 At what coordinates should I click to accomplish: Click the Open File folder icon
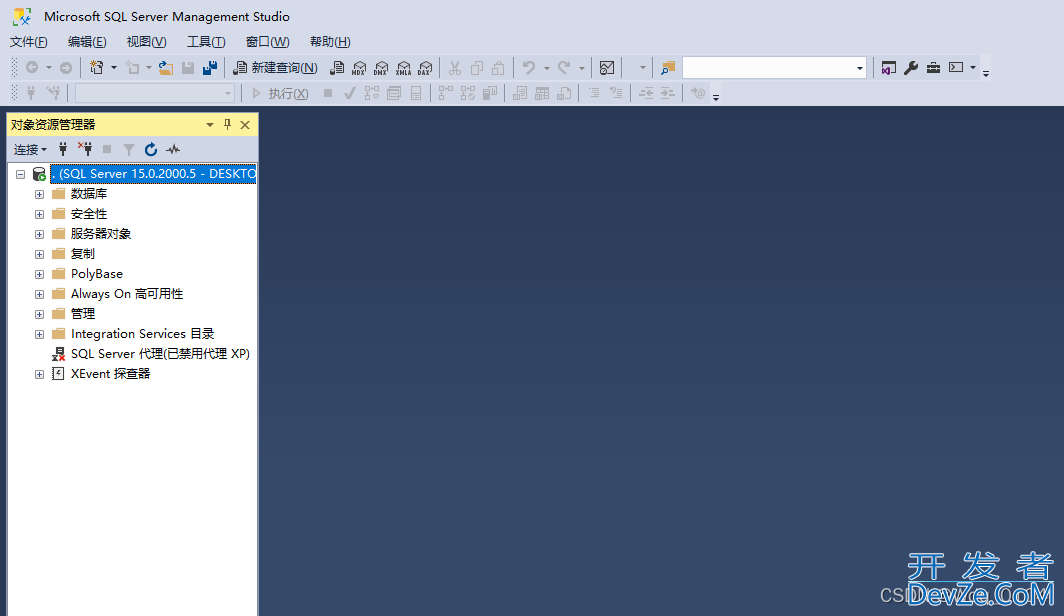click(166, 68)
